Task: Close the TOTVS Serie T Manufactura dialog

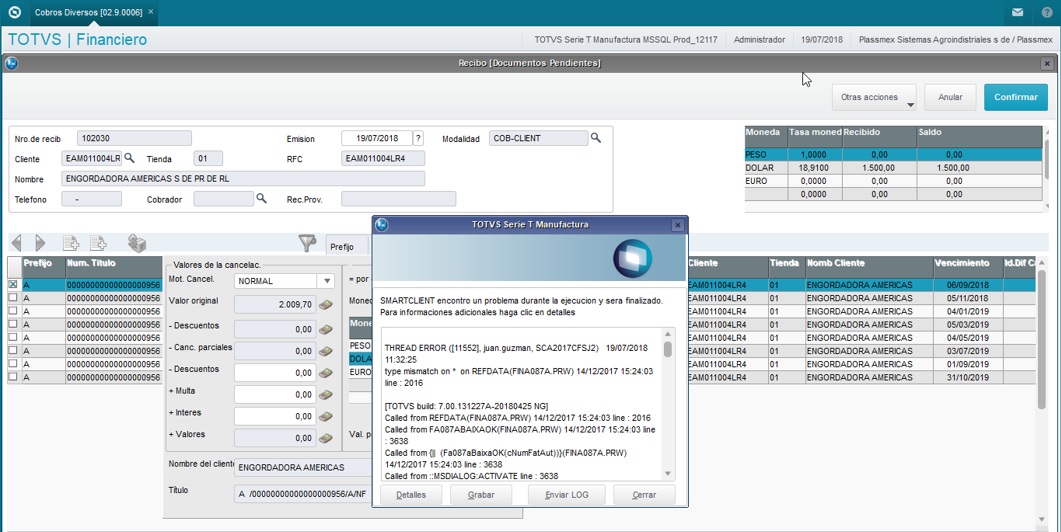Action: click(677, 225)
